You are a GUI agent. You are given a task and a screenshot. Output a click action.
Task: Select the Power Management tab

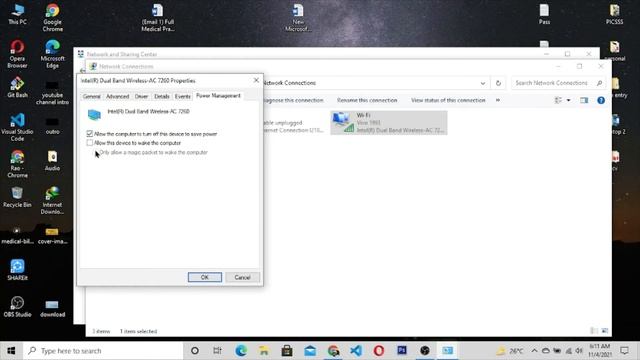pos(218,96)
